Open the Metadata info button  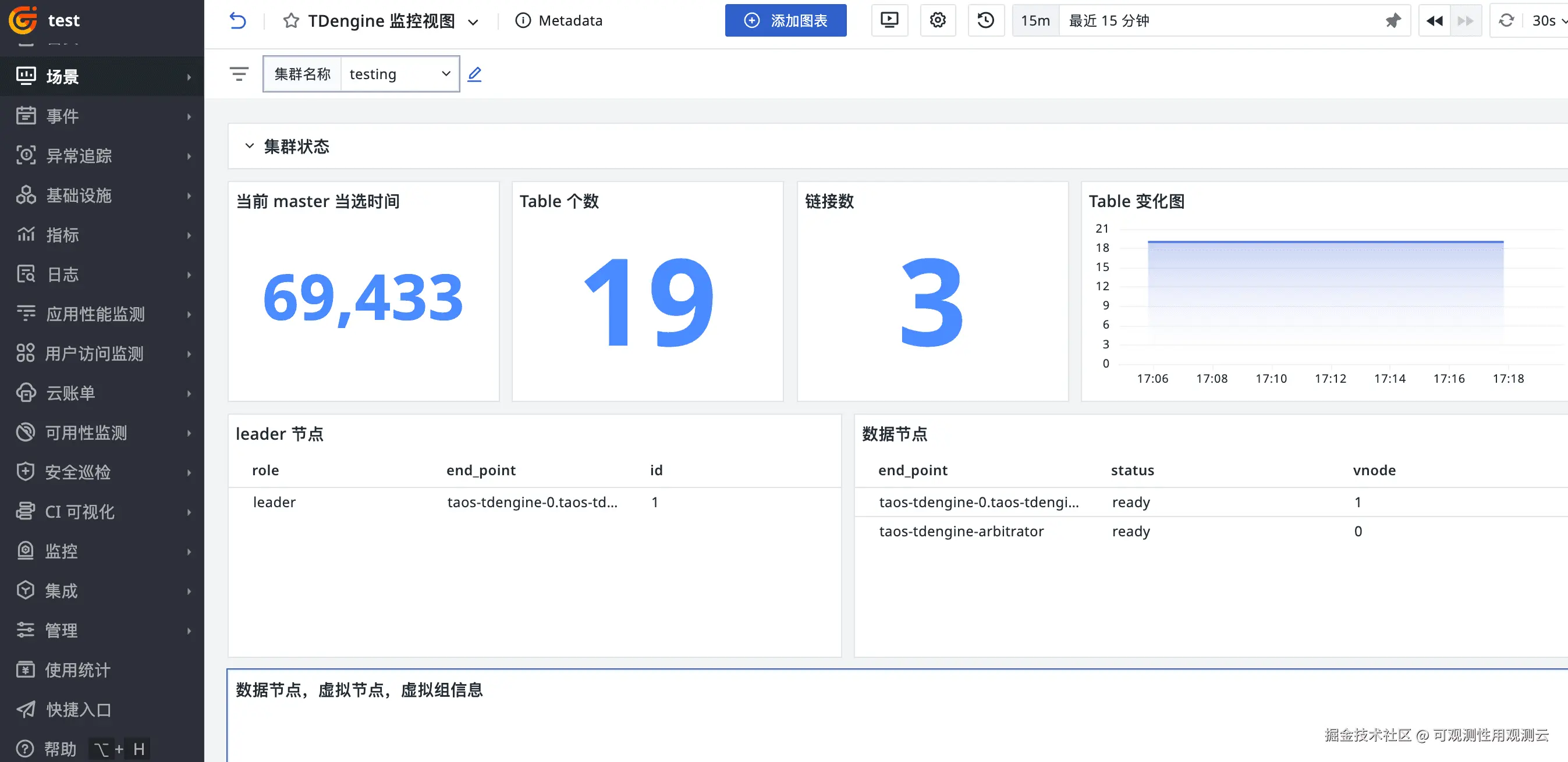point(559,21)
